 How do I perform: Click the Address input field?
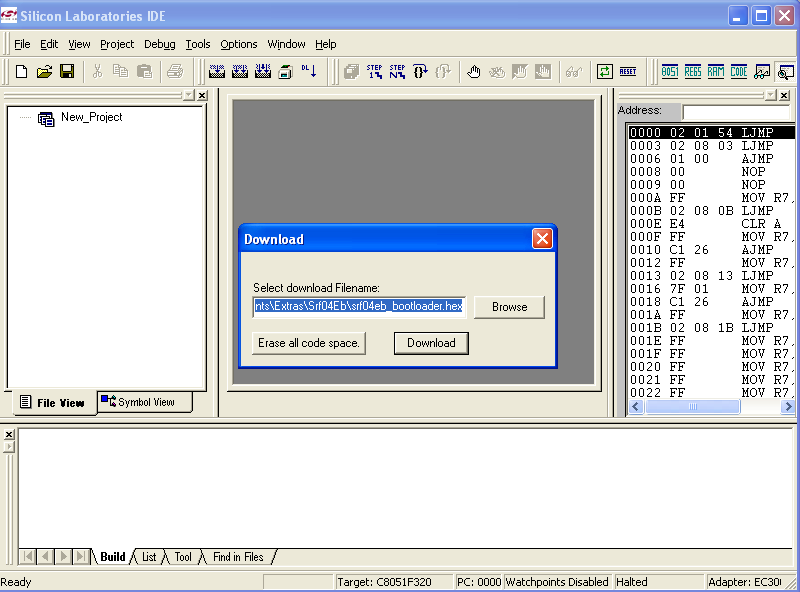[736, 112]
